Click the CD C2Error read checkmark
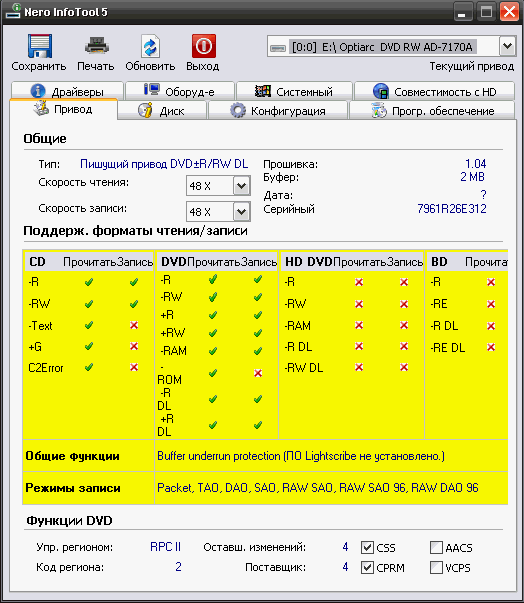The width and height of the screenshot is (524, 603). [x=89, y=367]
